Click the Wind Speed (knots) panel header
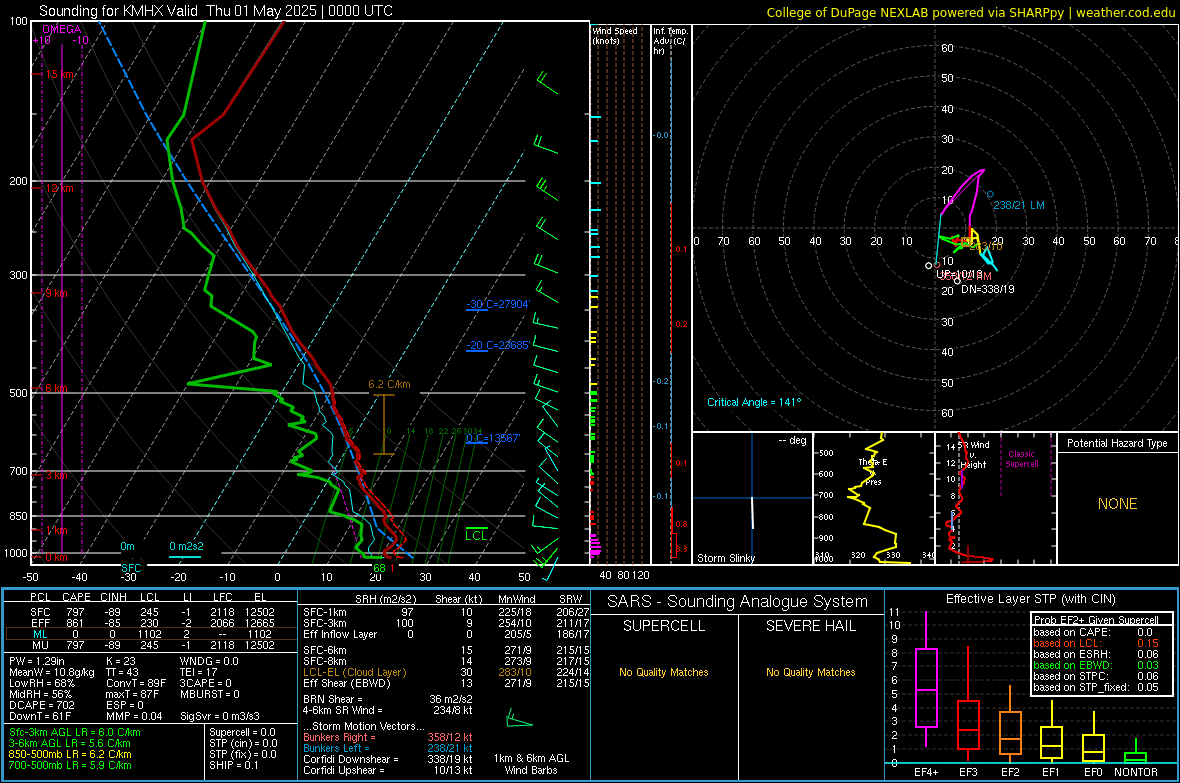The width and height of the screenshot is (1180, 783). click(x=615, y=35)
